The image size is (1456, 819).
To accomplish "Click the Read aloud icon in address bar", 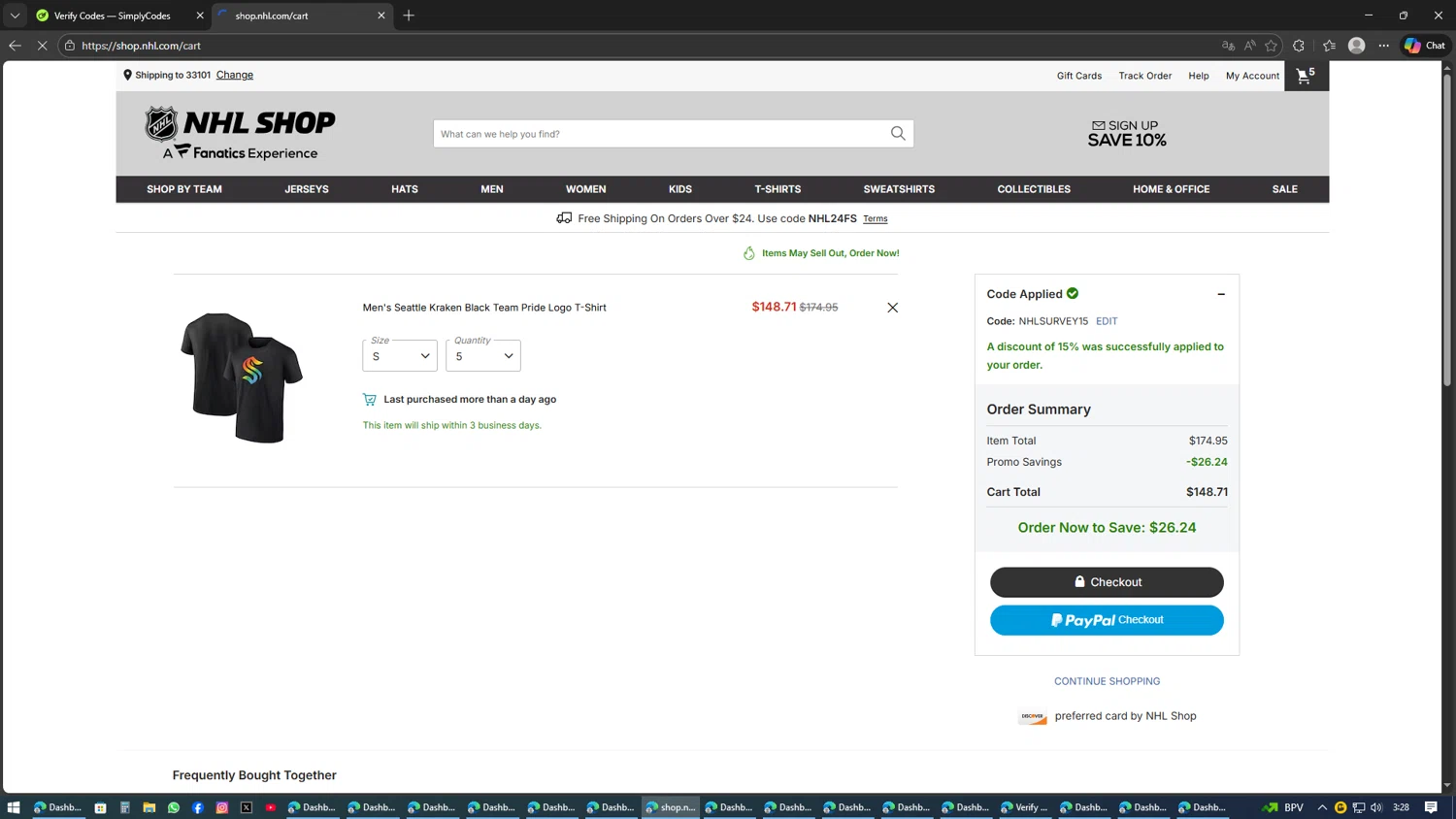I will (x=1249, y=46).
